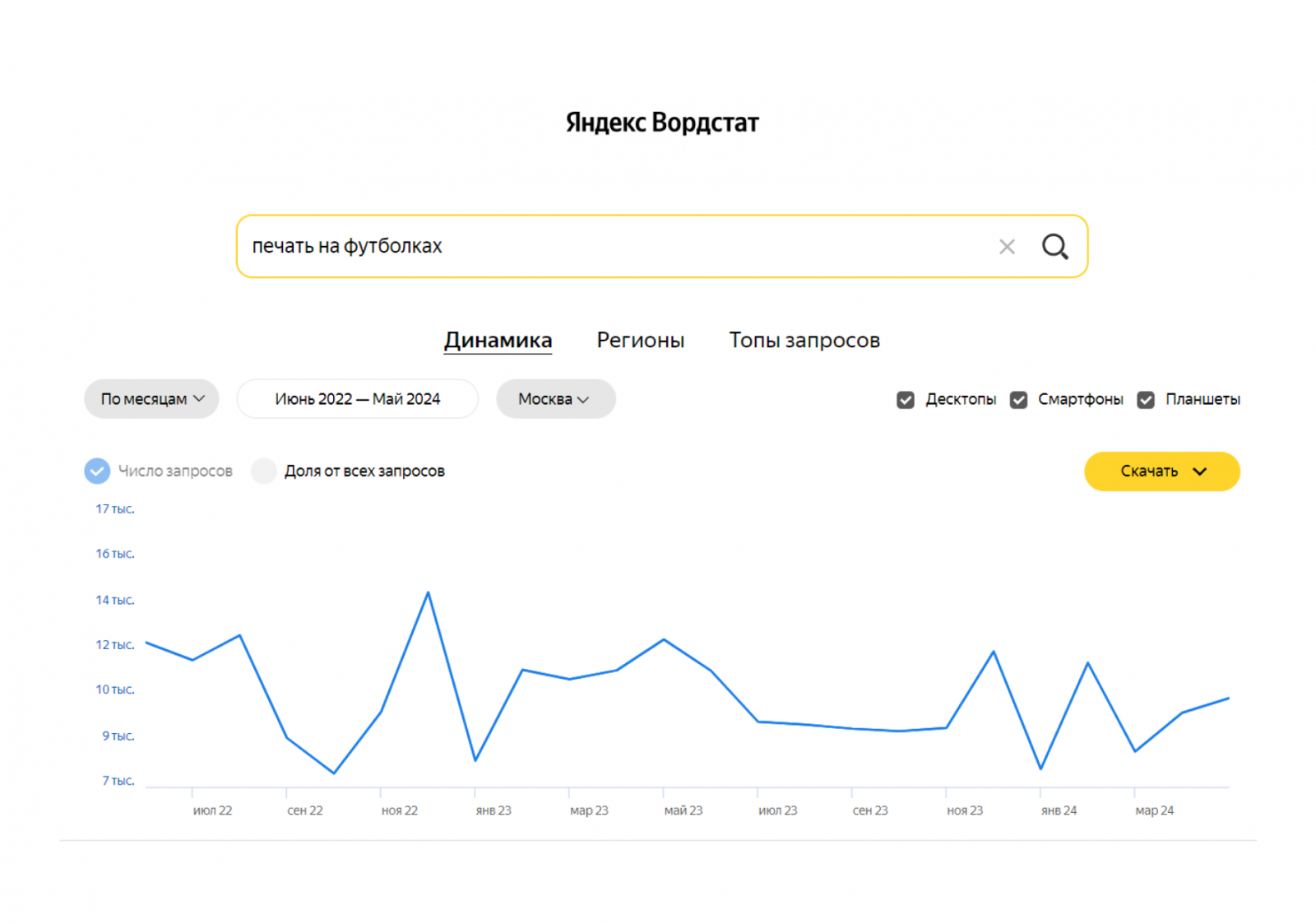Screen dimensions: 1316x924
Task: Click the '9 тыс.' y-axis label
Action: click(118, 736)
